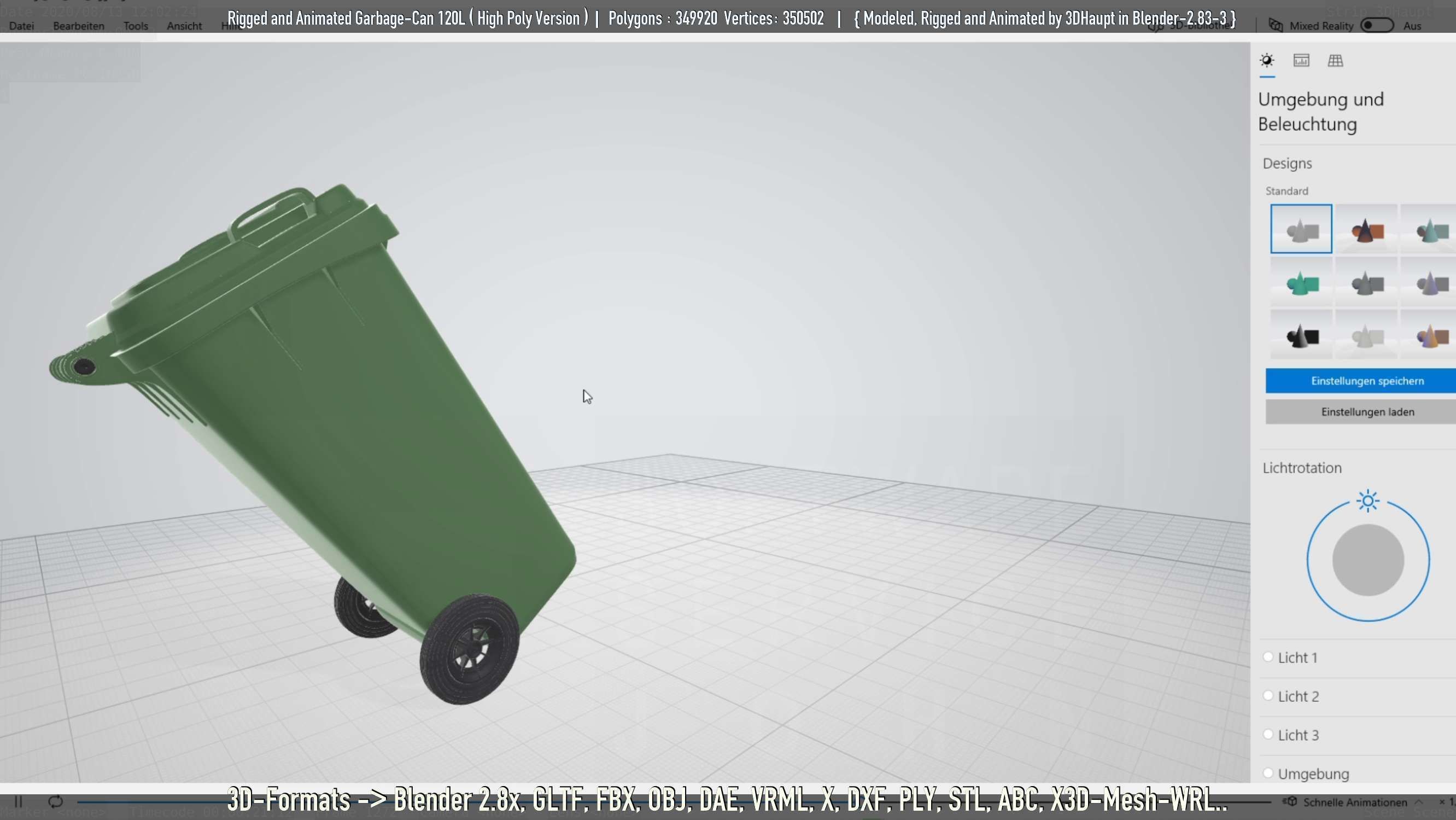This screenshot has height=820, width=1456.
Task: Click the Mixed Reality cube icon
Action: coord(1276,26)
